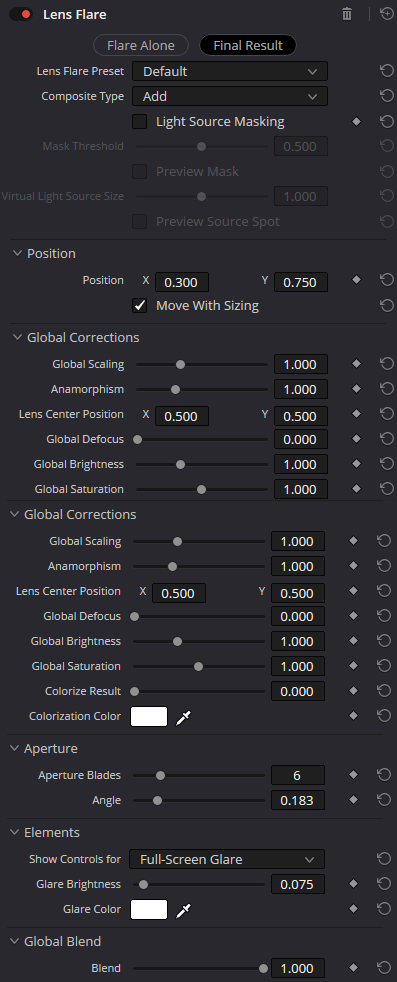Reset the Mask Threshold value
The width and height of the screenshot is (397, 982).
pyautogui.click(x=386, y=146)
